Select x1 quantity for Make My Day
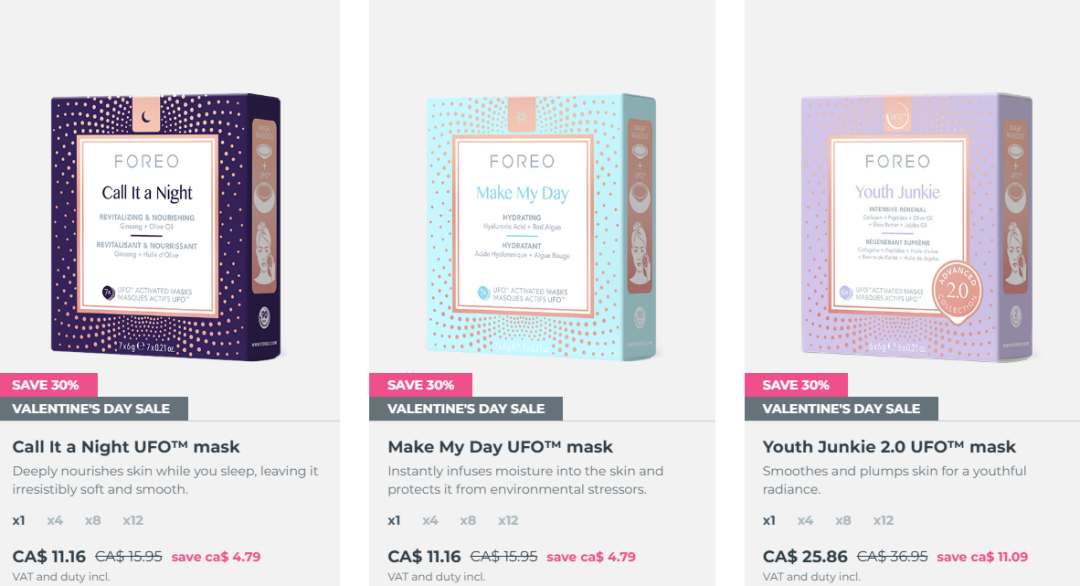The height and width of the screenshot is (586, 1080). pyautogui.click(x=394, y=521)
